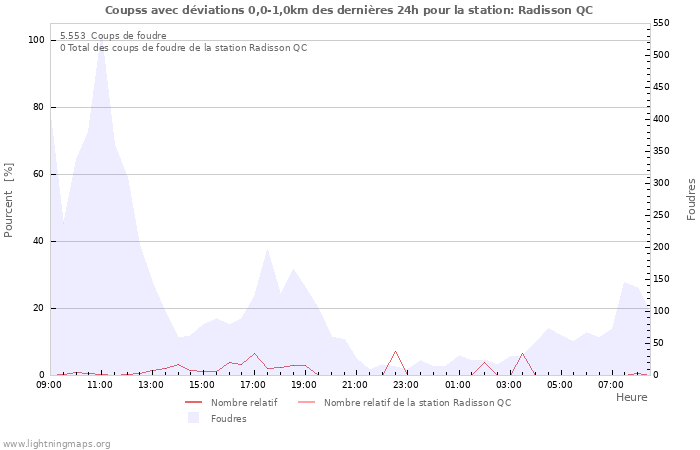The height and width of the screenshot is (450, 700).
Task: Click the 03:00 time tick label
Action: [508, 385]
